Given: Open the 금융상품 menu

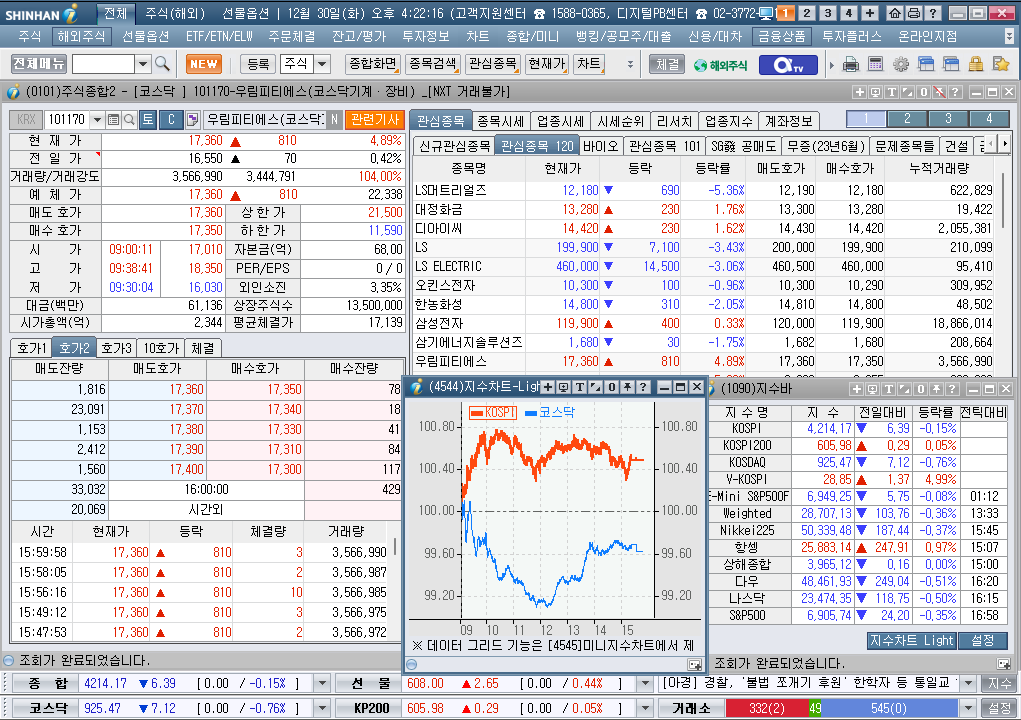Looking at the screenshot, I should (781, 36).
